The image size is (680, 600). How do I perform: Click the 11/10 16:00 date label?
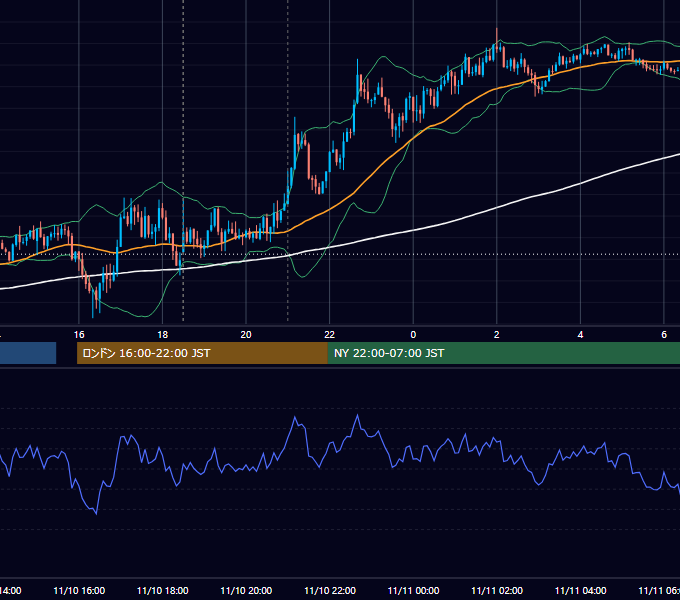click(79, 590)
